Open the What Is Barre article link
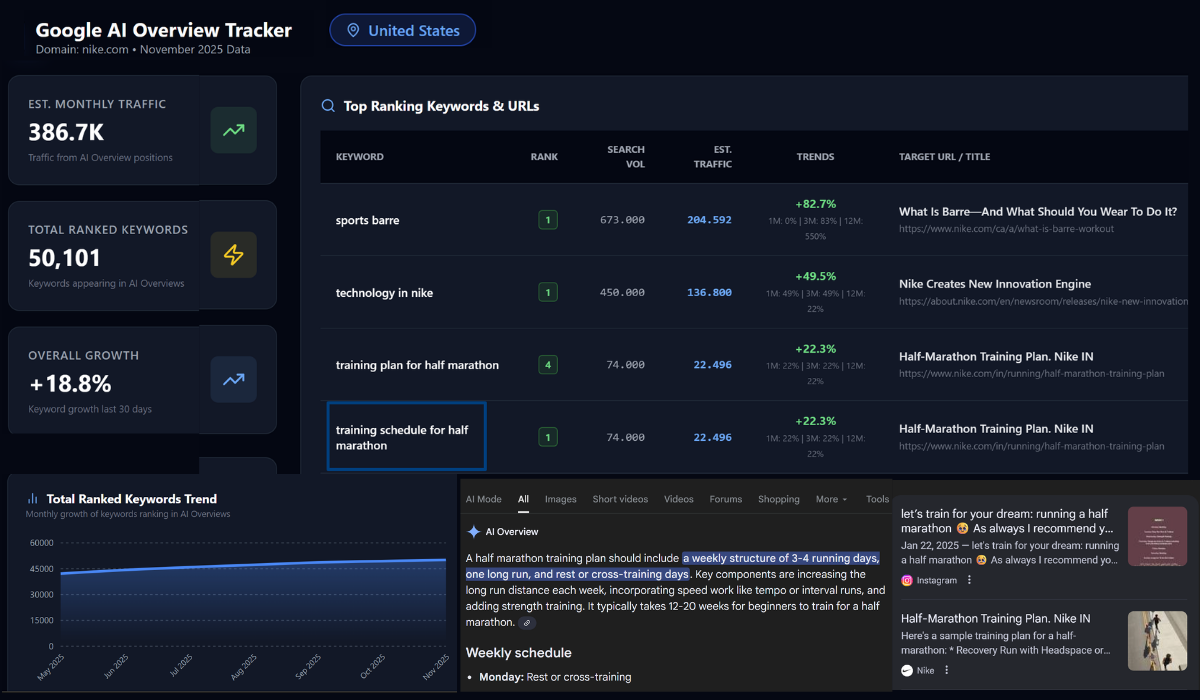The image size is (1200, 700). pos(1038,211)
